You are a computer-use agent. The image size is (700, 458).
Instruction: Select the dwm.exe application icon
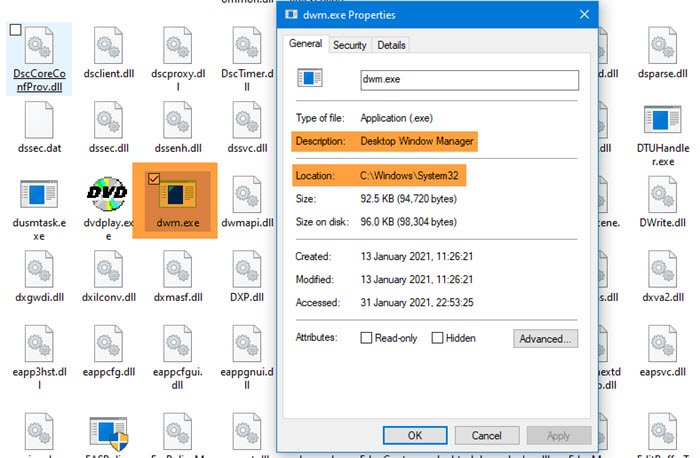coord(178,195)
